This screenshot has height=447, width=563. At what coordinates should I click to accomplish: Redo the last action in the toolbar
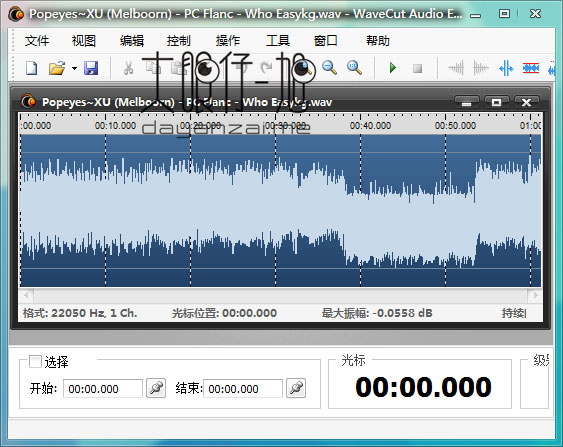pyautogui.click(x=266, y=68)
